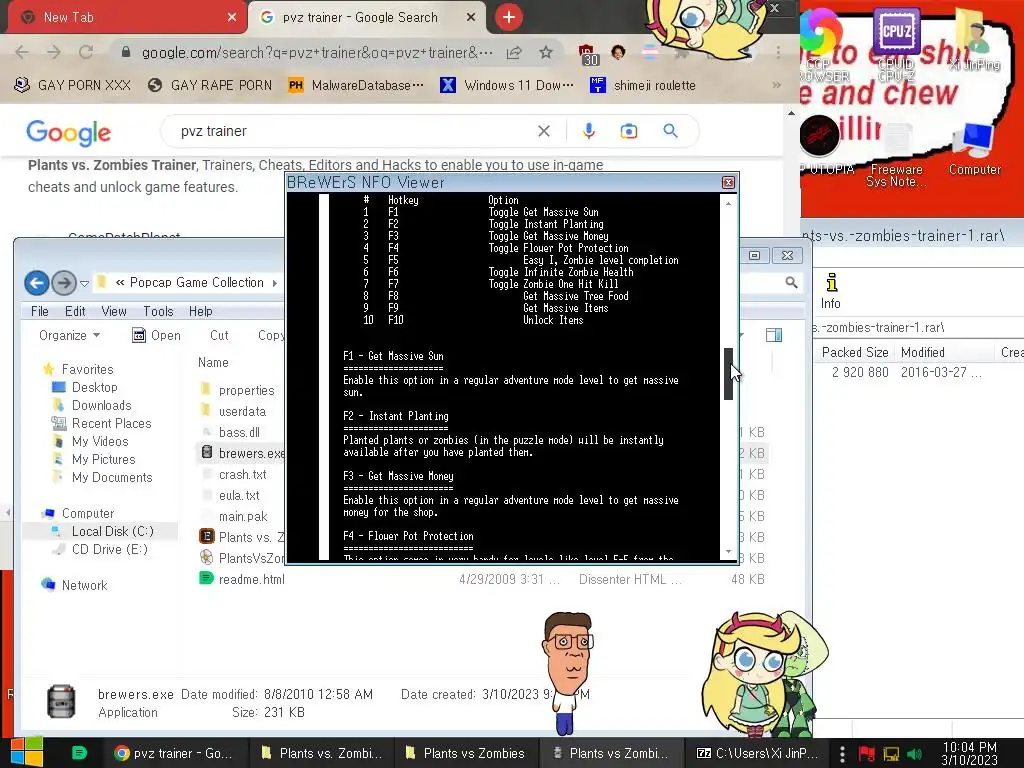1024x768 pixels.
Task: Open CPU-Z desktop icon
Action: [x=896, y=46]
